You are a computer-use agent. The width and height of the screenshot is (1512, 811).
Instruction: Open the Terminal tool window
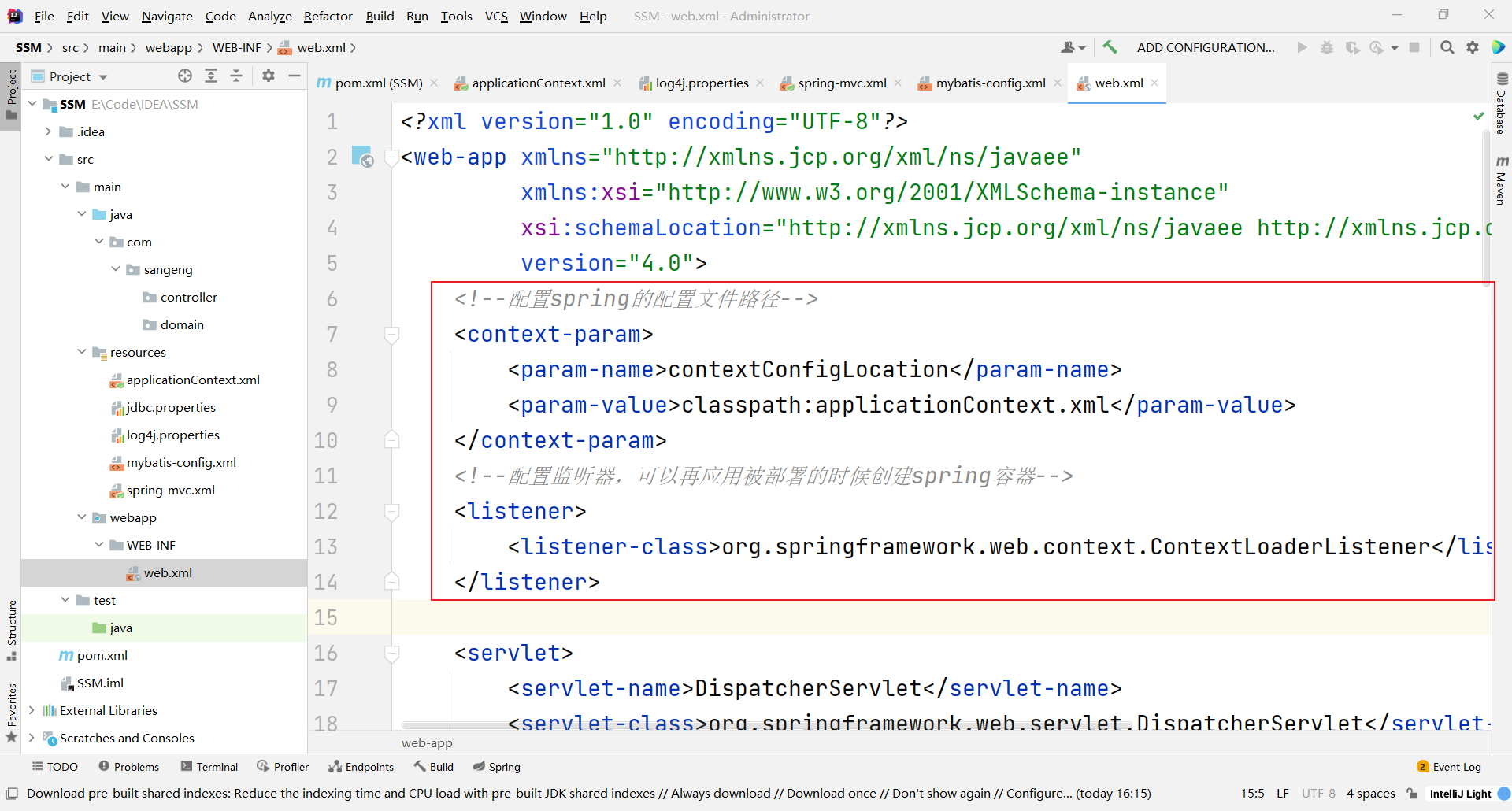(209, 767)
